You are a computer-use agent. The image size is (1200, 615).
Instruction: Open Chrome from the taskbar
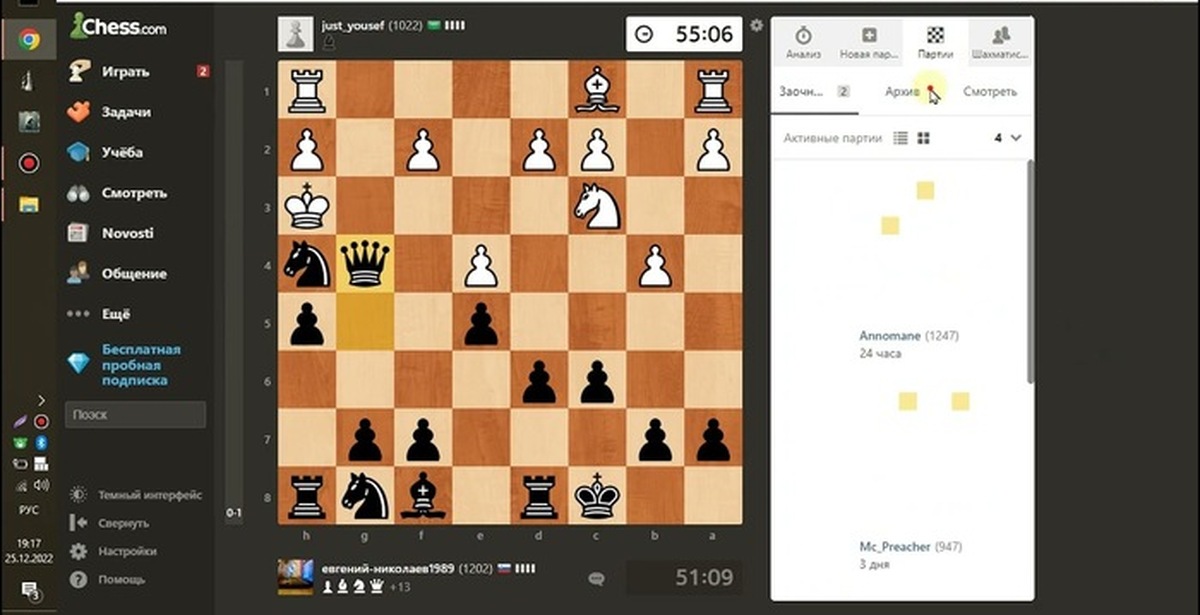click(29, 40)
